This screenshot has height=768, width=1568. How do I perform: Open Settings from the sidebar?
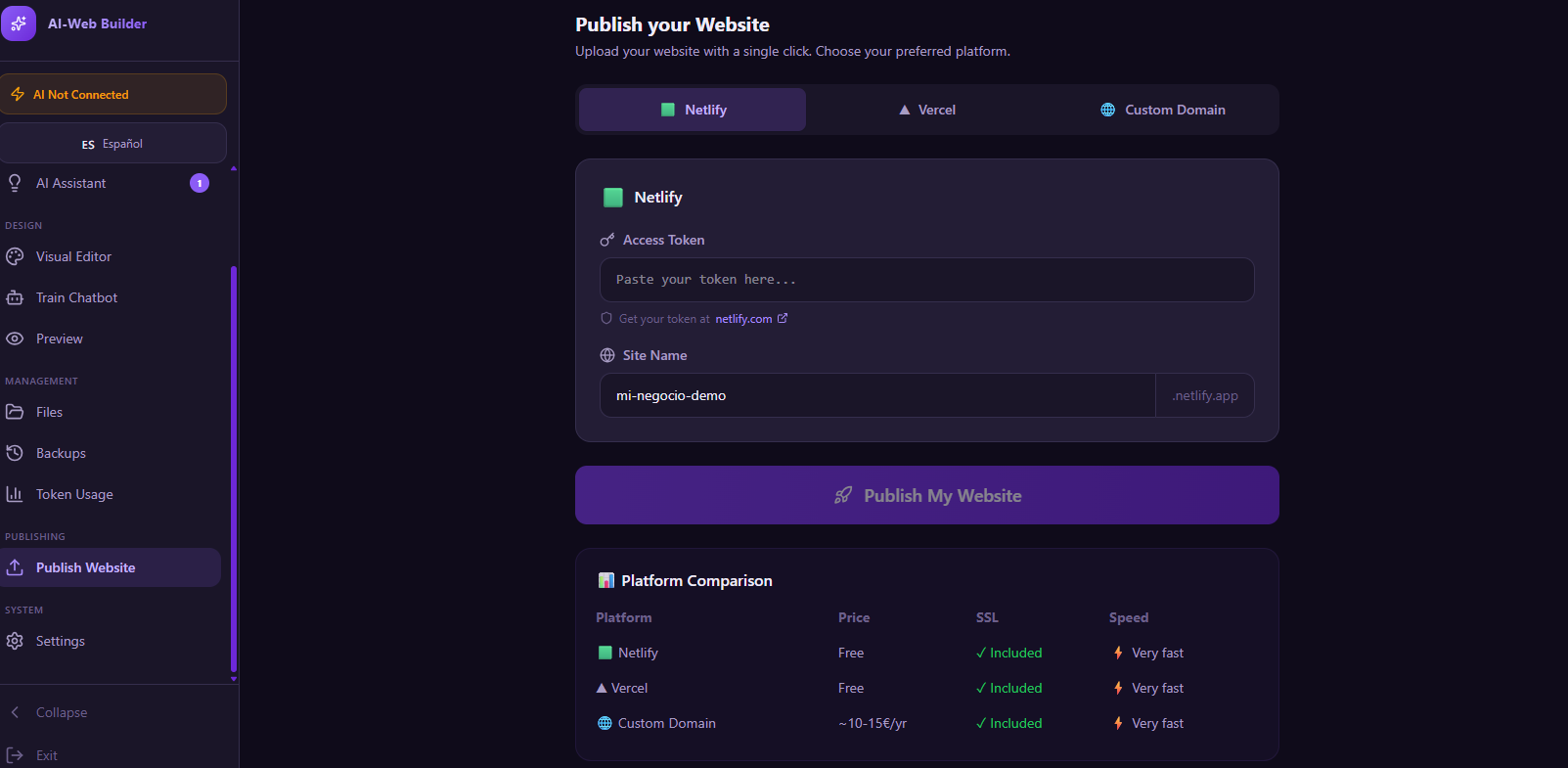[x=111, y=641]
